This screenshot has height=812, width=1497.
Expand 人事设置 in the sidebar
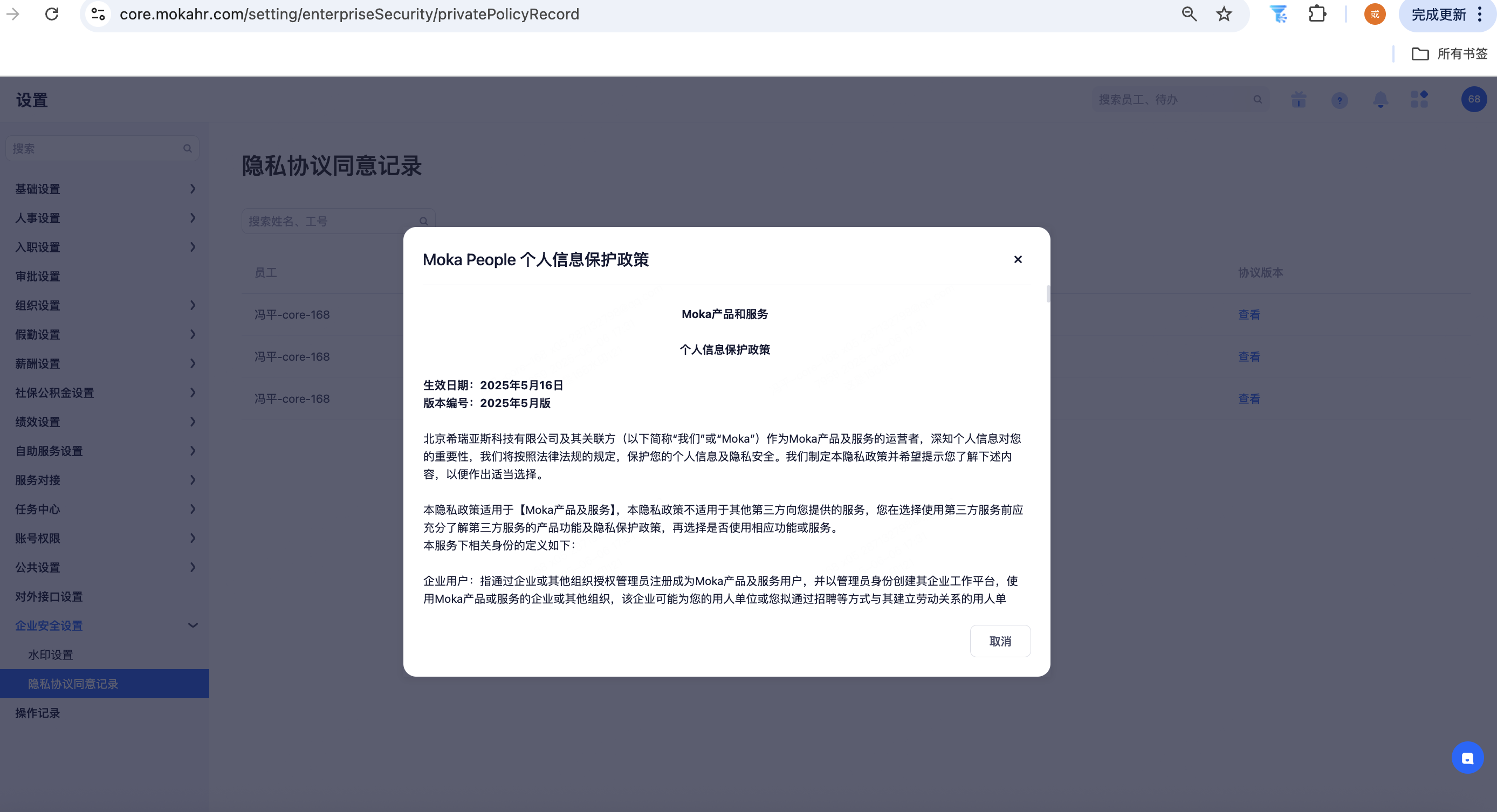(105, 218)
